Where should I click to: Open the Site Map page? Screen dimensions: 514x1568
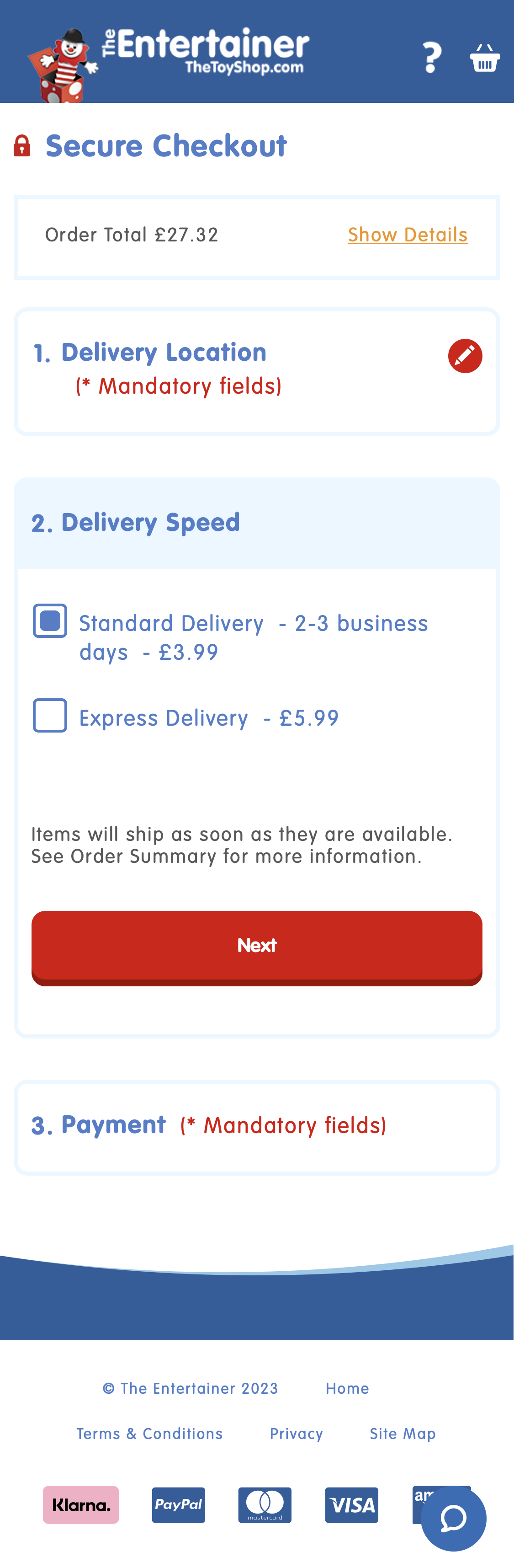pyautogui.click(x=403, y=1434)
